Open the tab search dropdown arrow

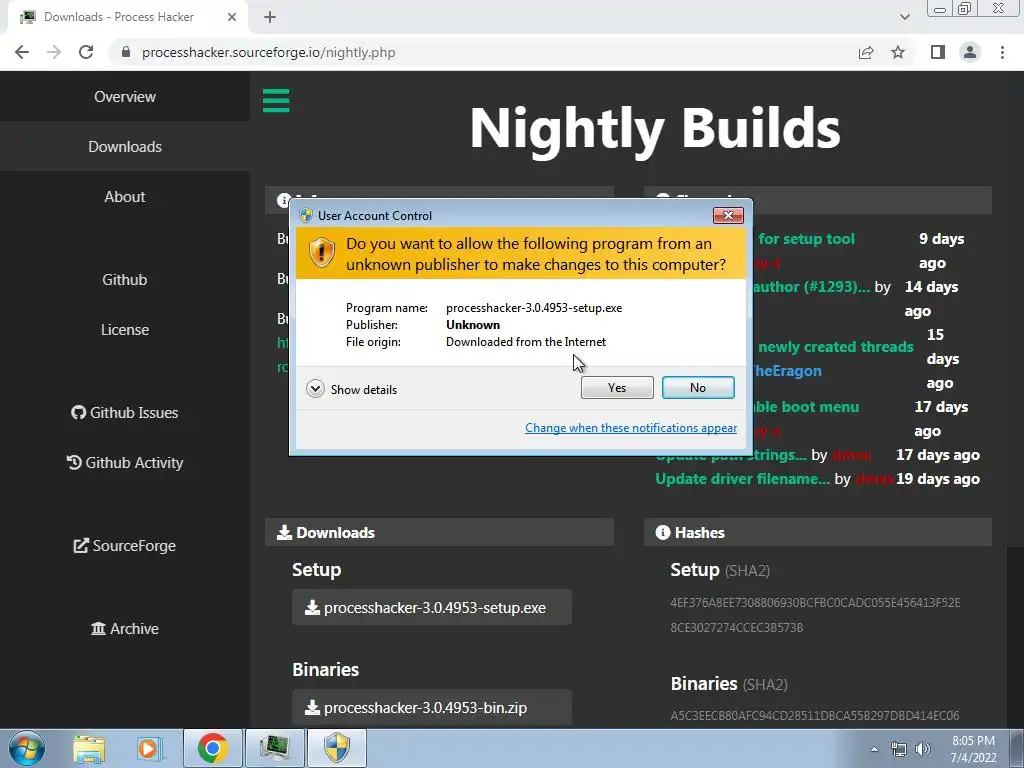904,17
